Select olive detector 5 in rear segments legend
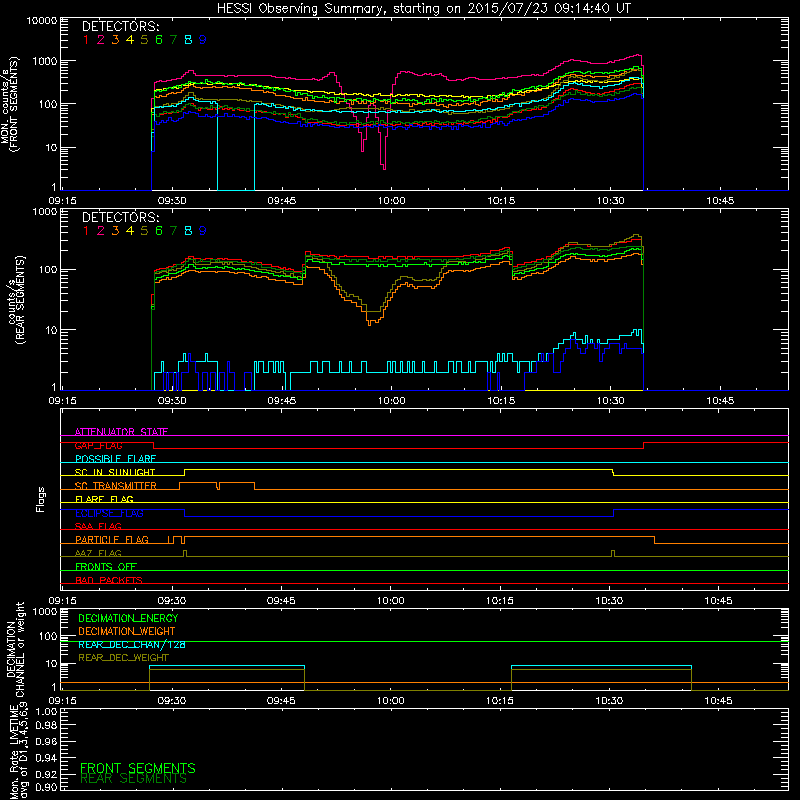 click(144, 231)
